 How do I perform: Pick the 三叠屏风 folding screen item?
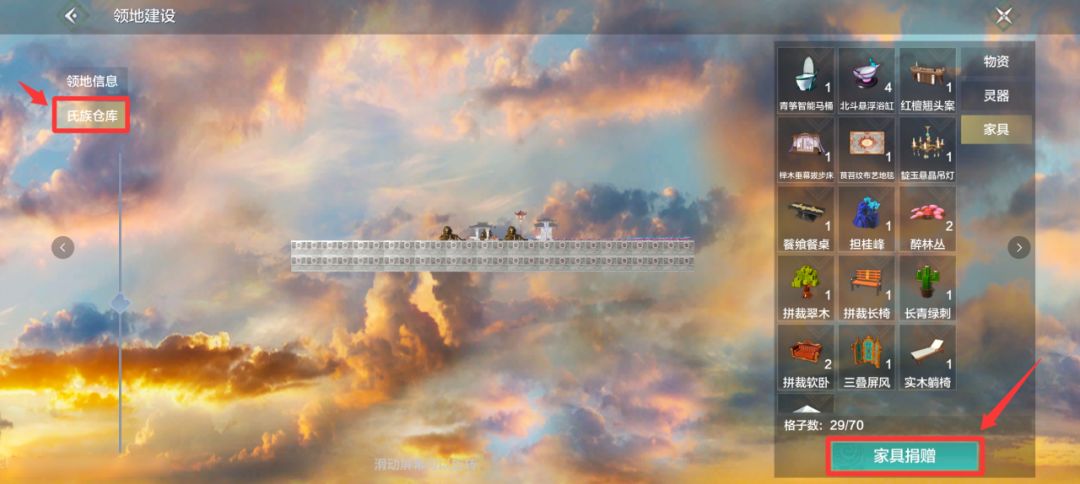click(x=866, y=357)
